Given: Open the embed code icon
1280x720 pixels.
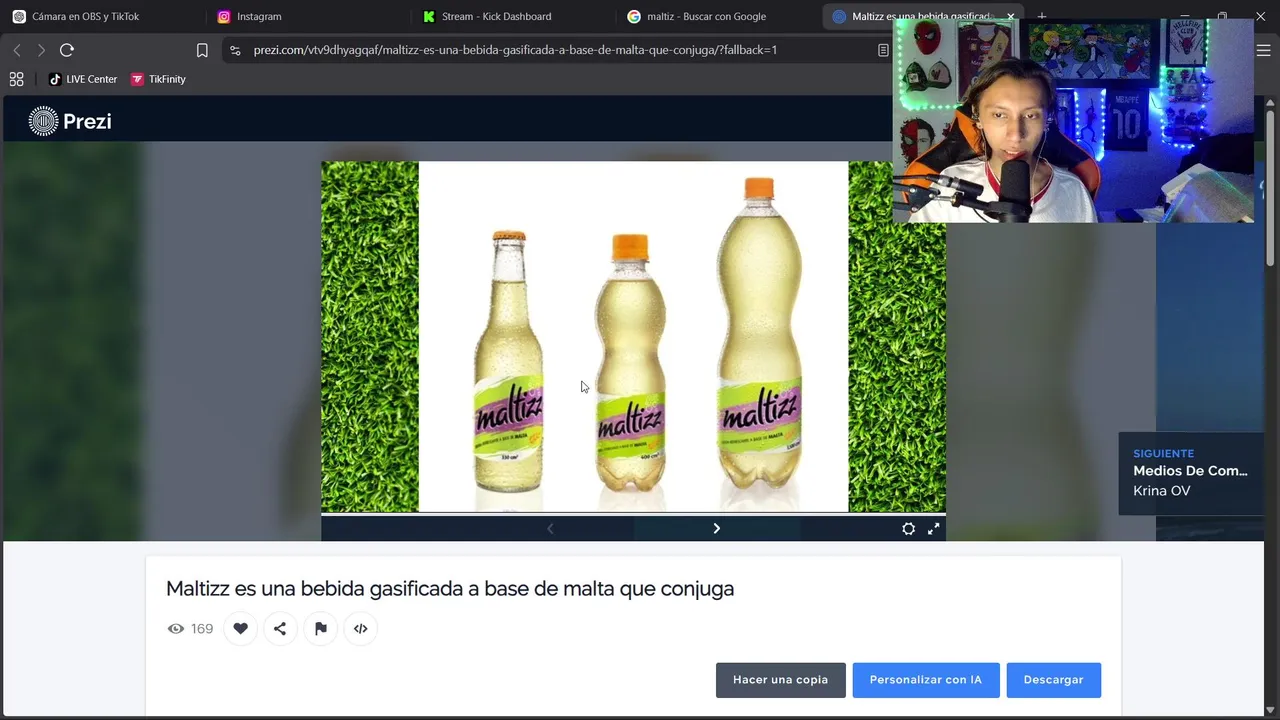Looking at the screenshot, I should coord(360,628).
